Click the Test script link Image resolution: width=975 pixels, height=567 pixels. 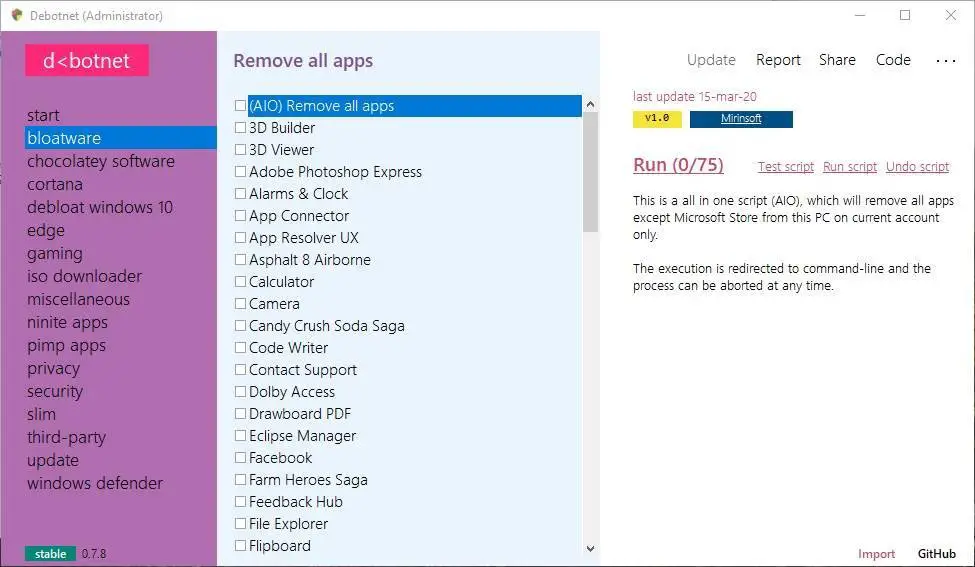[786, 167]
